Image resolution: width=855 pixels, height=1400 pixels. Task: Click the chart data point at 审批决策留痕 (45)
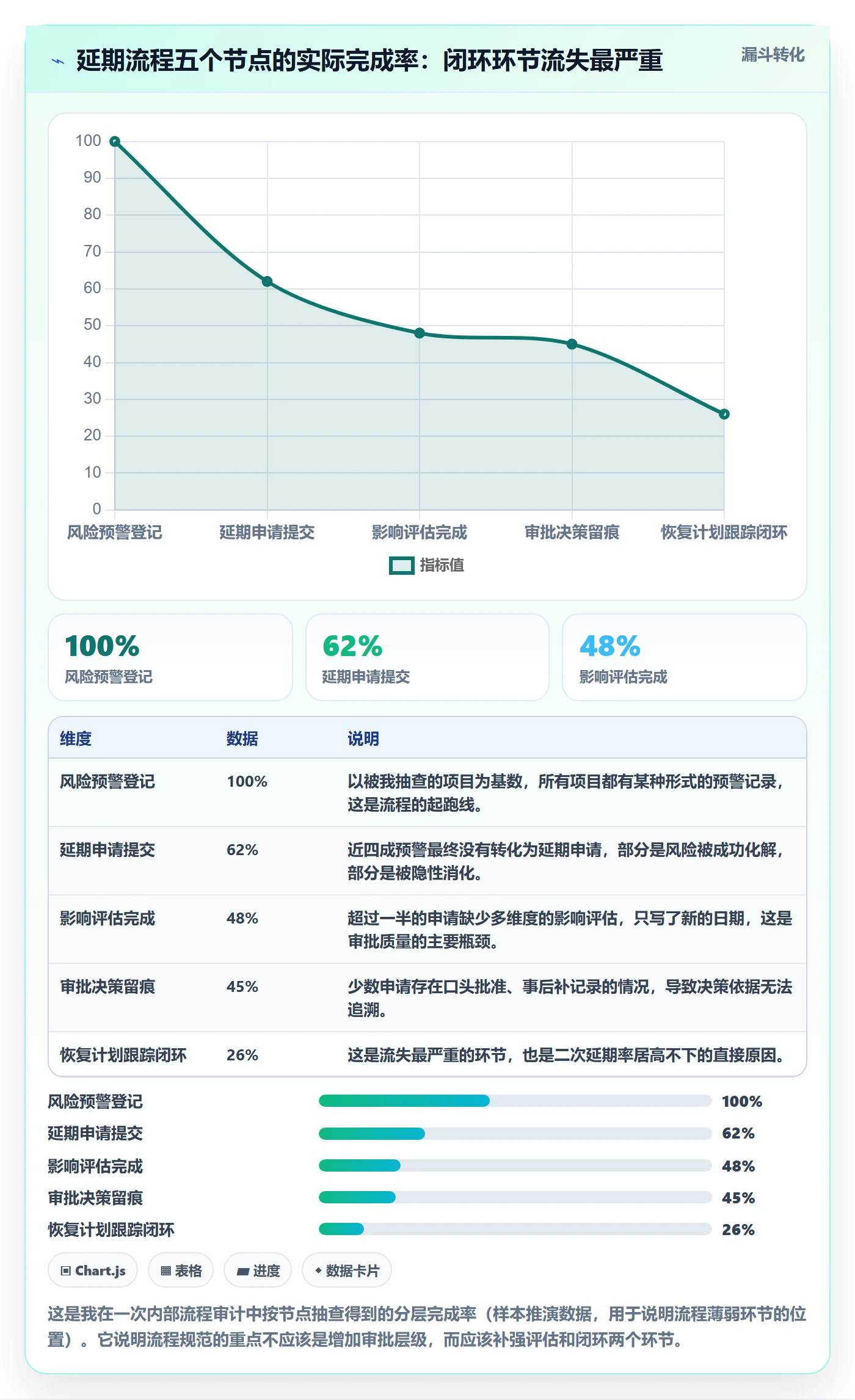(x=572, y=344)
